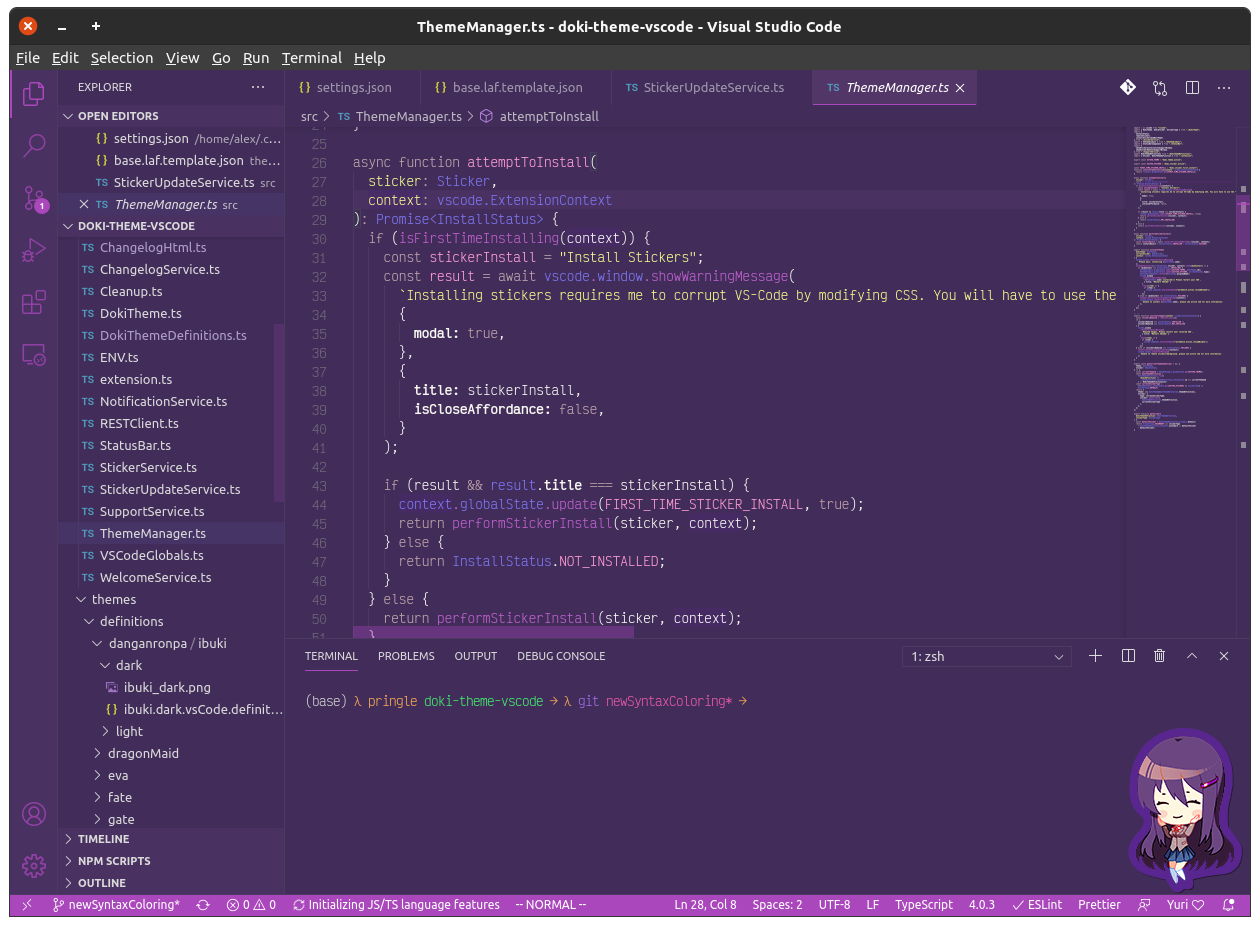
Task: Open the Run and Debug view
Action: click(x=34, y=250)
